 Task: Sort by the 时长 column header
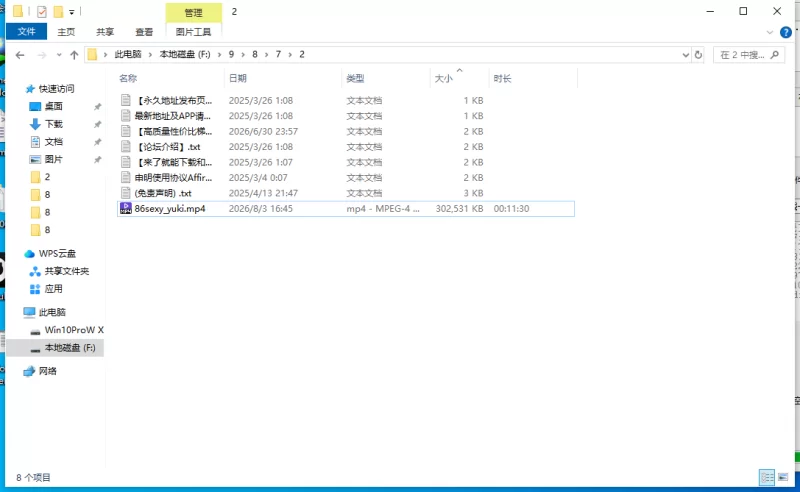[503, 78]
